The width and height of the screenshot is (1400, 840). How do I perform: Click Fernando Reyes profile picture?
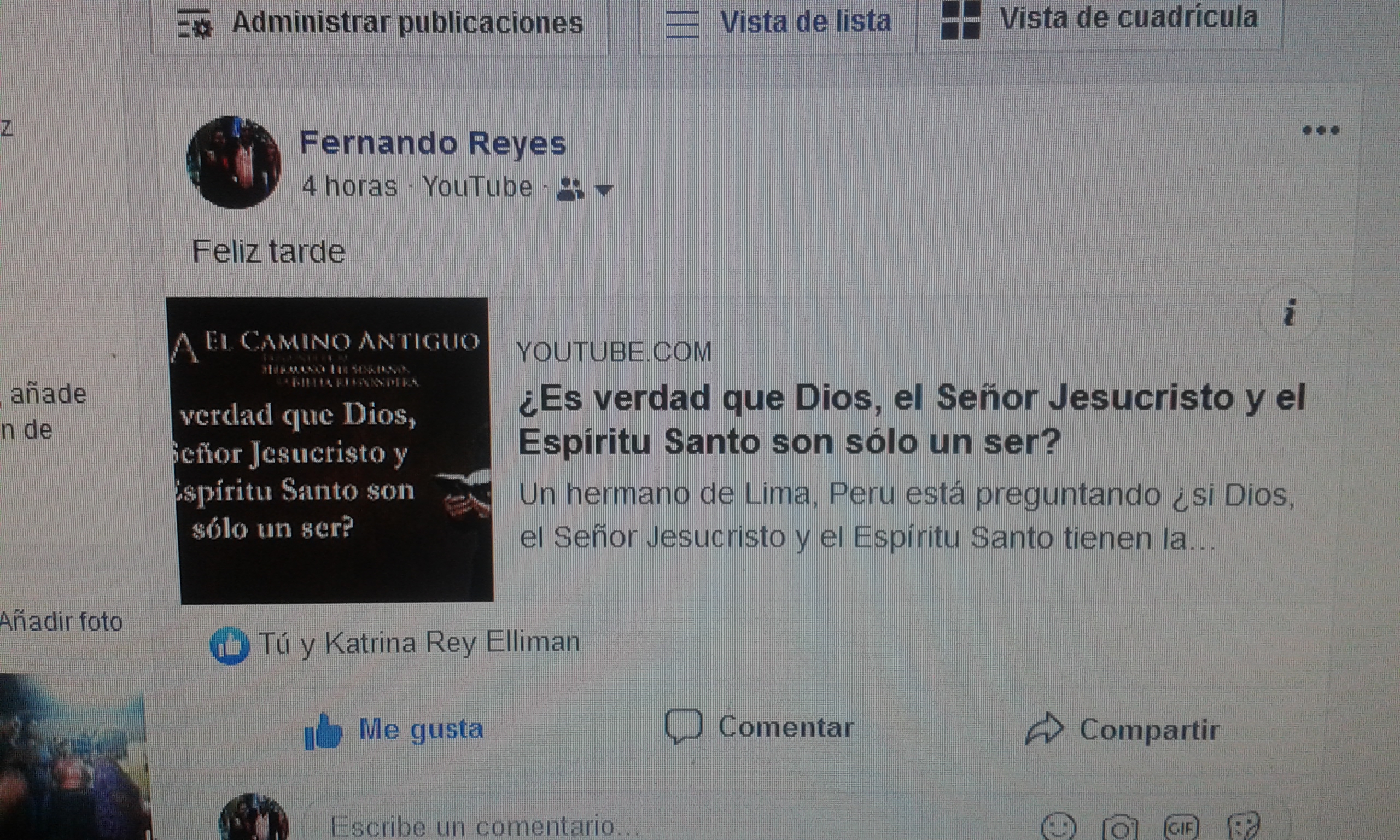click(234, 162)
